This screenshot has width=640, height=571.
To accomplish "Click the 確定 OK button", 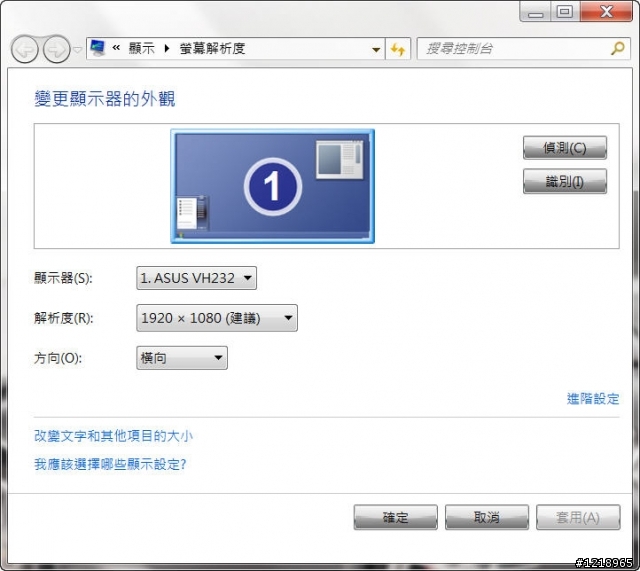I will click(x=396, y=517).
